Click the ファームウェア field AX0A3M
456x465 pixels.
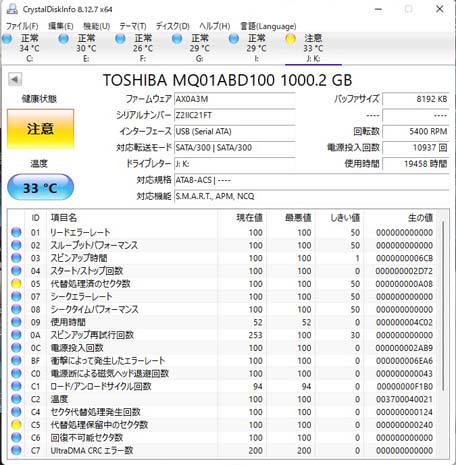click(235, 99)
